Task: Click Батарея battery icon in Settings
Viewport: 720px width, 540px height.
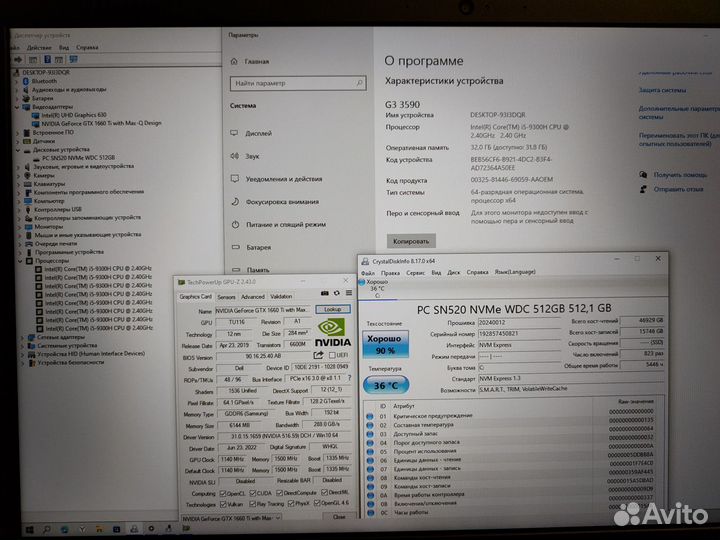Action: [236, 247]
